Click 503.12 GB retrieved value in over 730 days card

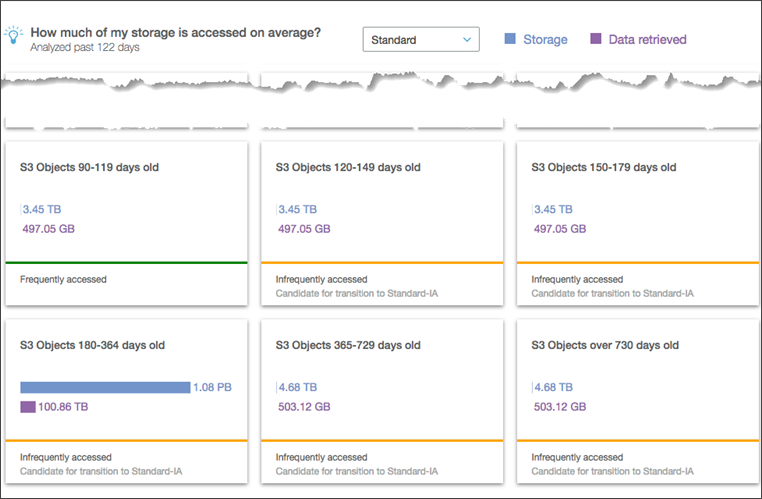coord(561,407)
